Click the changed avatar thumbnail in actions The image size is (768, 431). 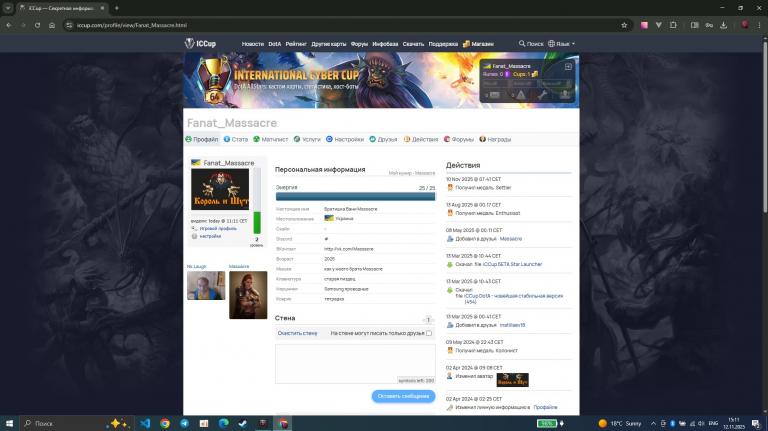pos(512,380)
